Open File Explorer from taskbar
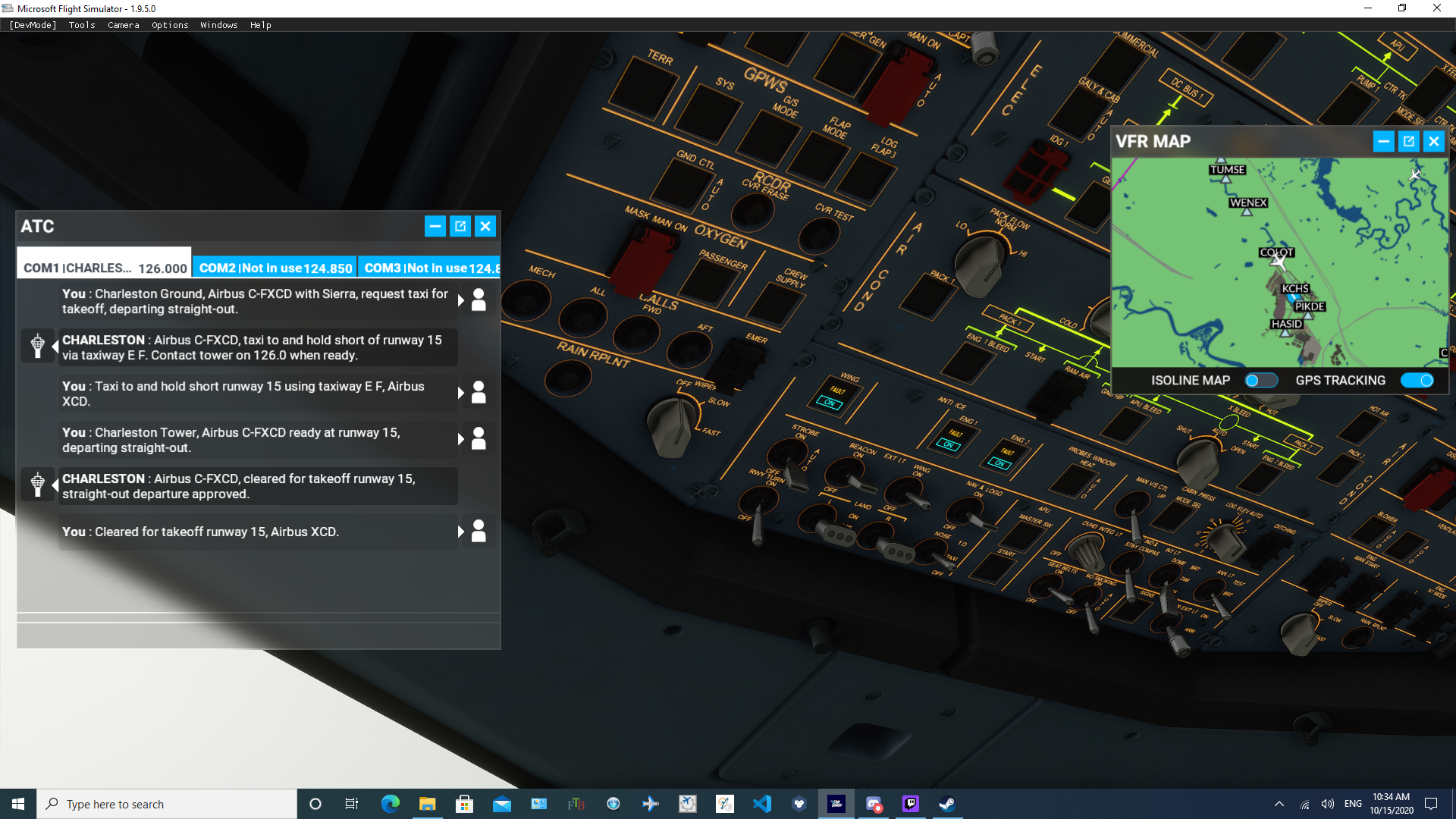The image size is (1456, 819). [427, 804]
